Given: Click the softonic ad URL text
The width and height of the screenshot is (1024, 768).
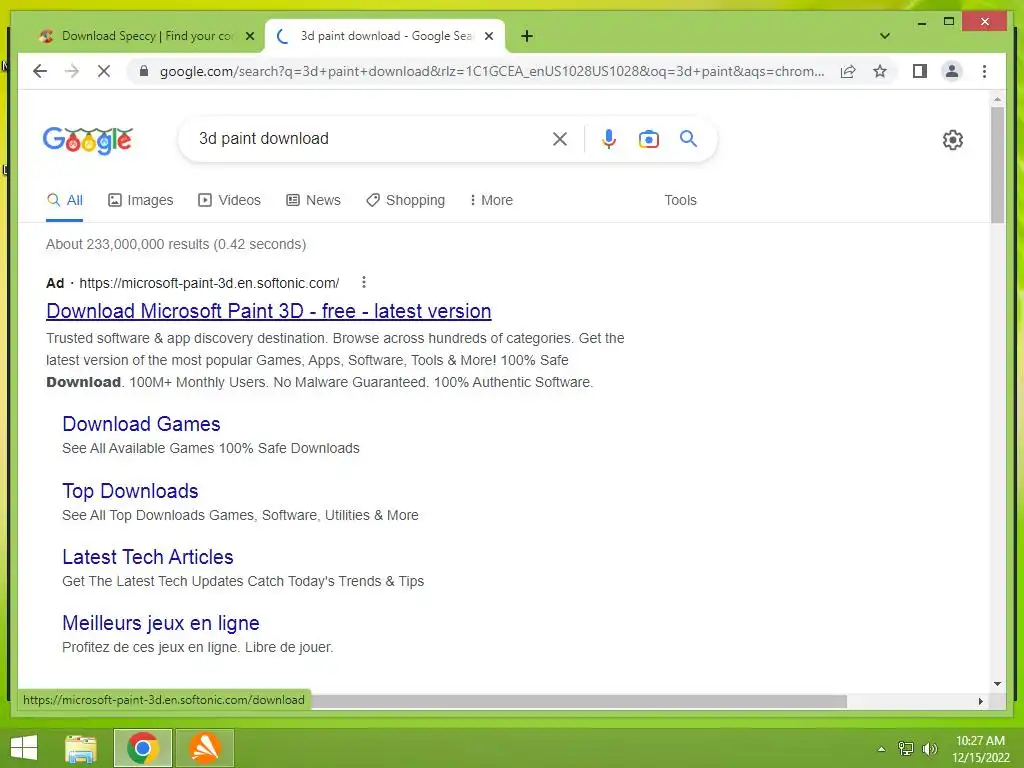Looking at the screenshot, I should [x=209, y=283].
